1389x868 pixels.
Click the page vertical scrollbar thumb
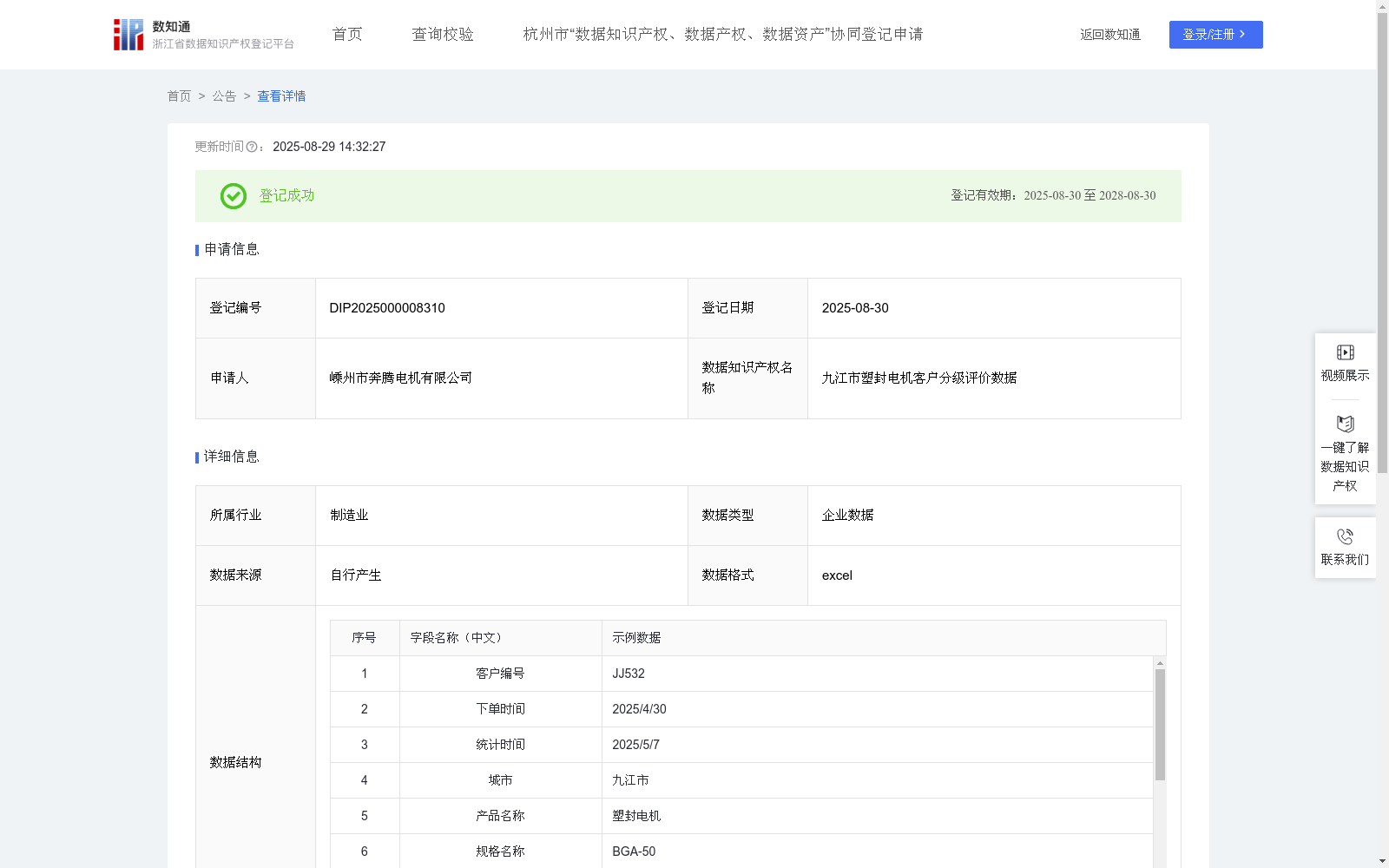click(1382, 243)
